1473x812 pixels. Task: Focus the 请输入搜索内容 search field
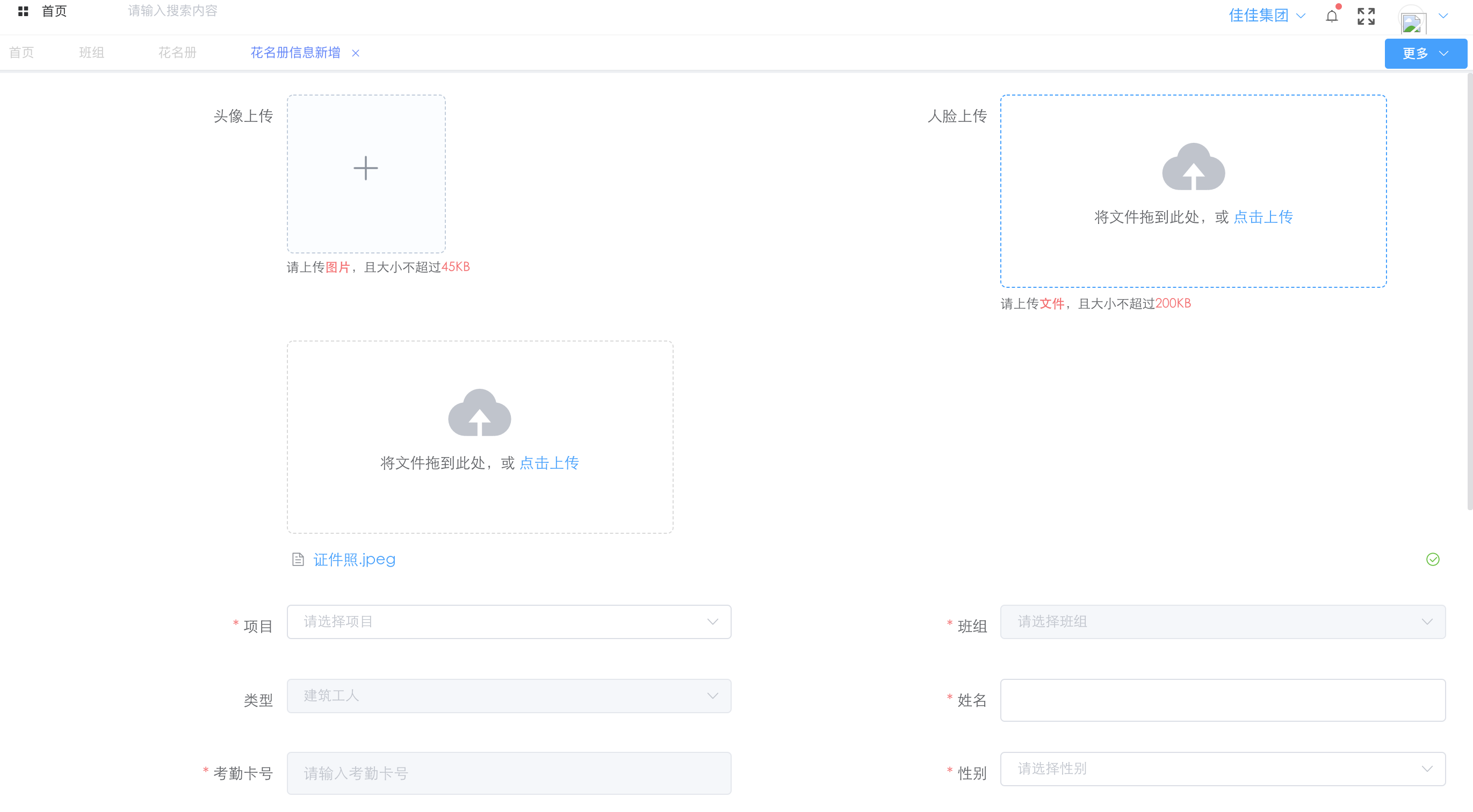click(x=172, y=11)
